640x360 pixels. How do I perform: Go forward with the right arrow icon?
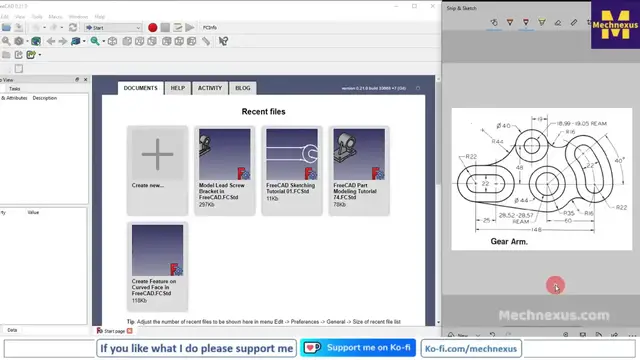point(62,41)
